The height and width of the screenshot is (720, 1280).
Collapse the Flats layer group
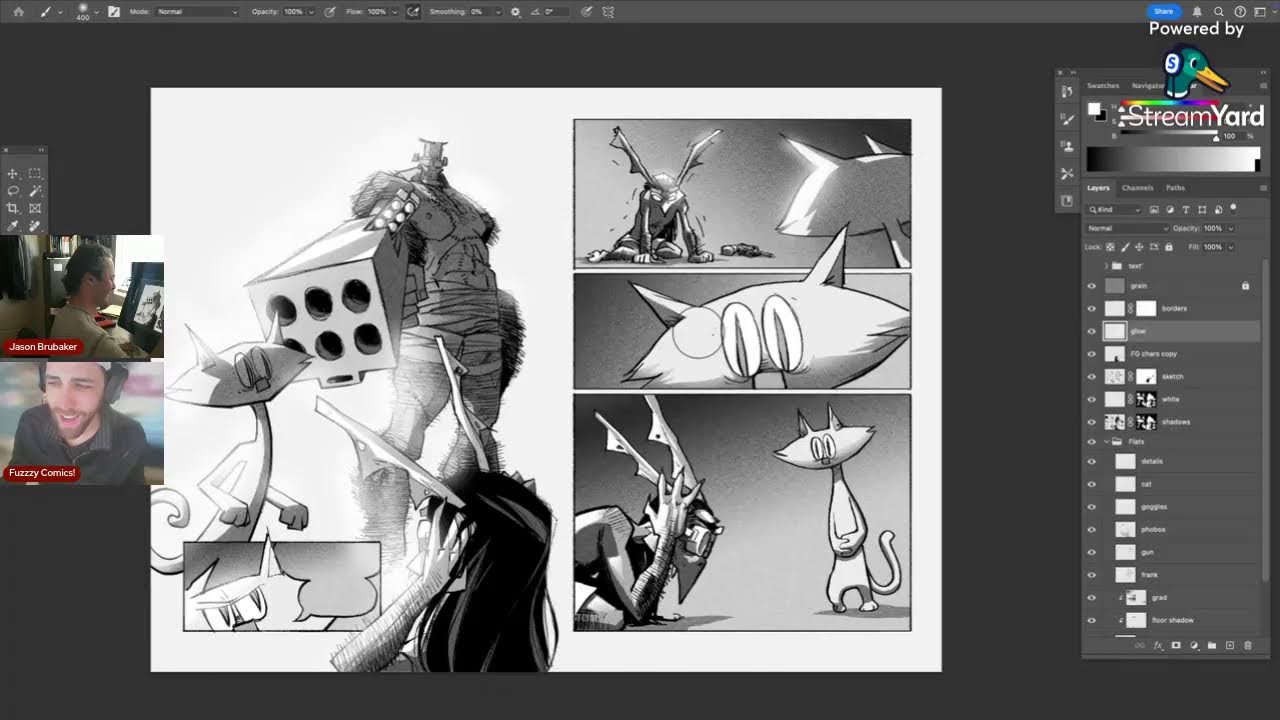tap(1106, 441)
